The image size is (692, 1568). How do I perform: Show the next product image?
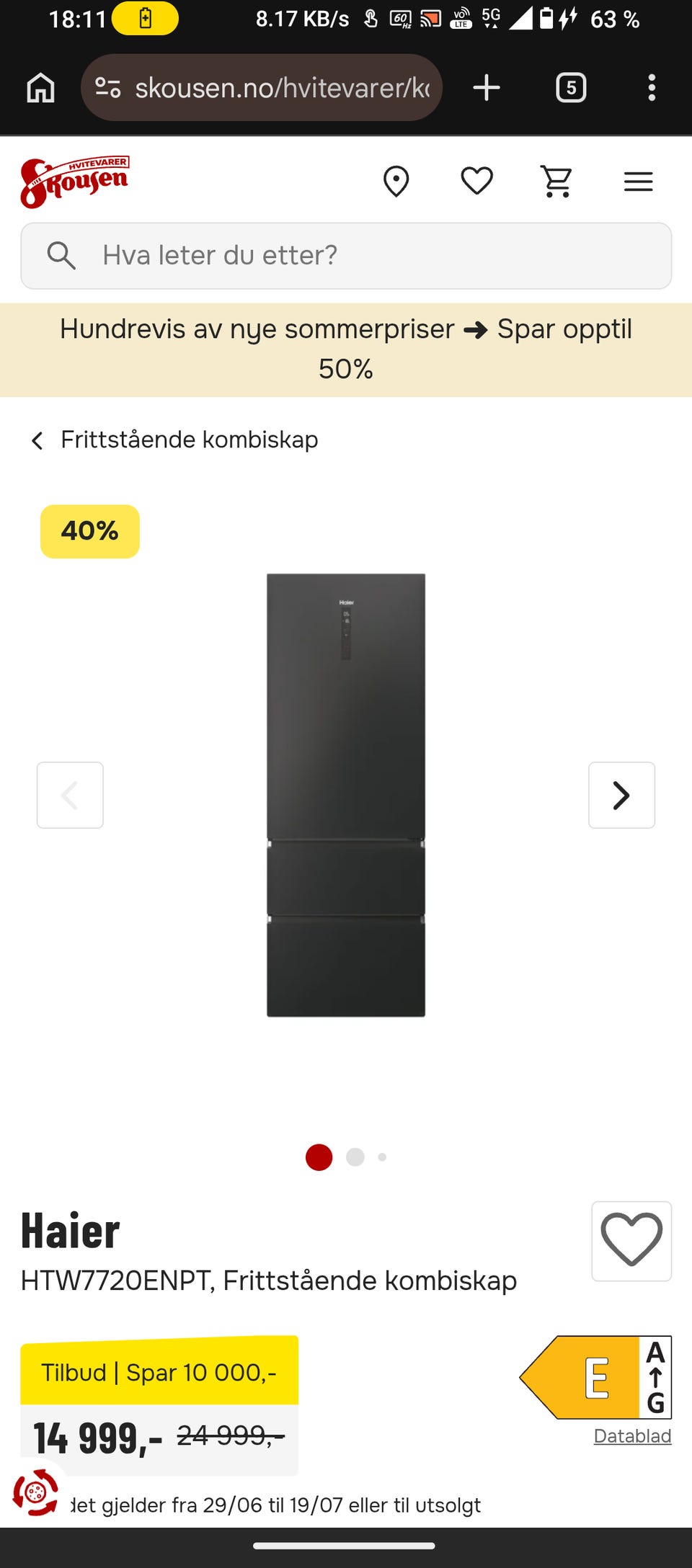pyautogui.click(x=621, y=795)
